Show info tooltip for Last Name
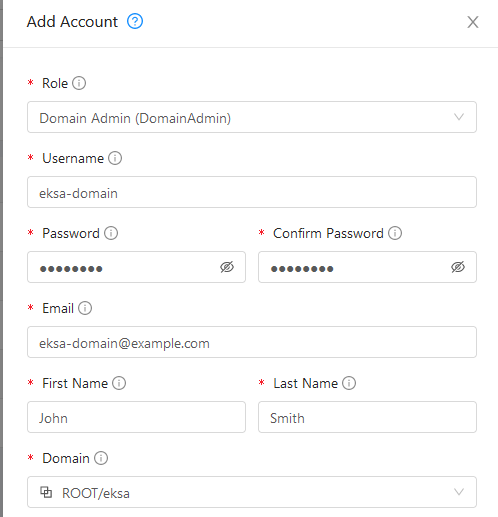 point(349,383)
